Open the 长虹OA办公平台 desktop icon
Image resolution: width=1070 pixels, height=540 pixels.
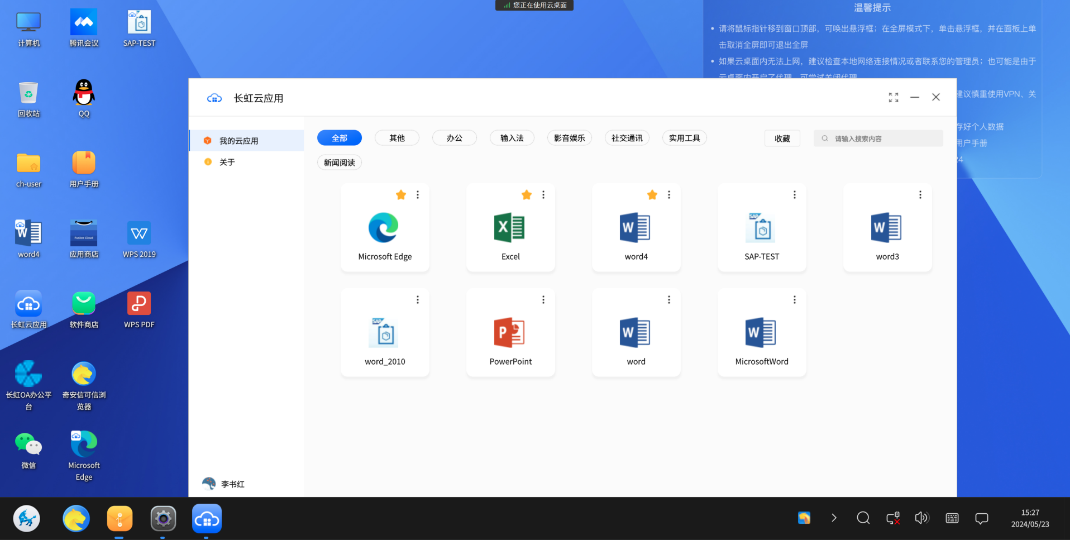29,386
